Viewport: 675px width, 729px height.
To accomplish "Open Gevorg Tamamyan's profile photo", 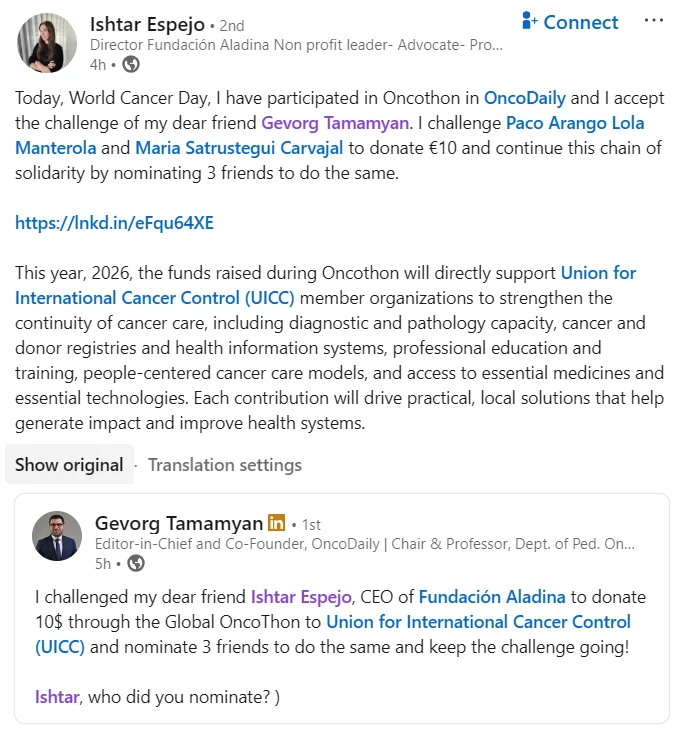I will (57, 537).
